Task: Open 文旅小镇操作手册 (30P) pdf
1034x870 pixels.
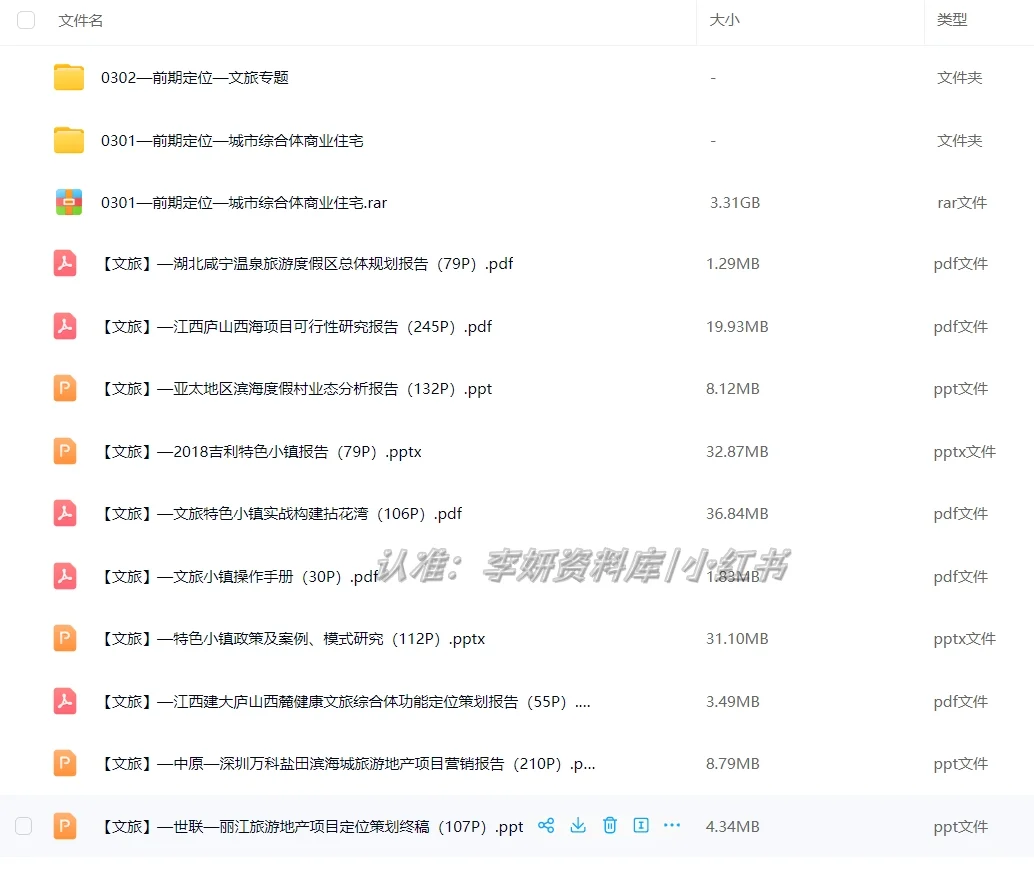Action: pyautogui.click(x=239, y=576)
